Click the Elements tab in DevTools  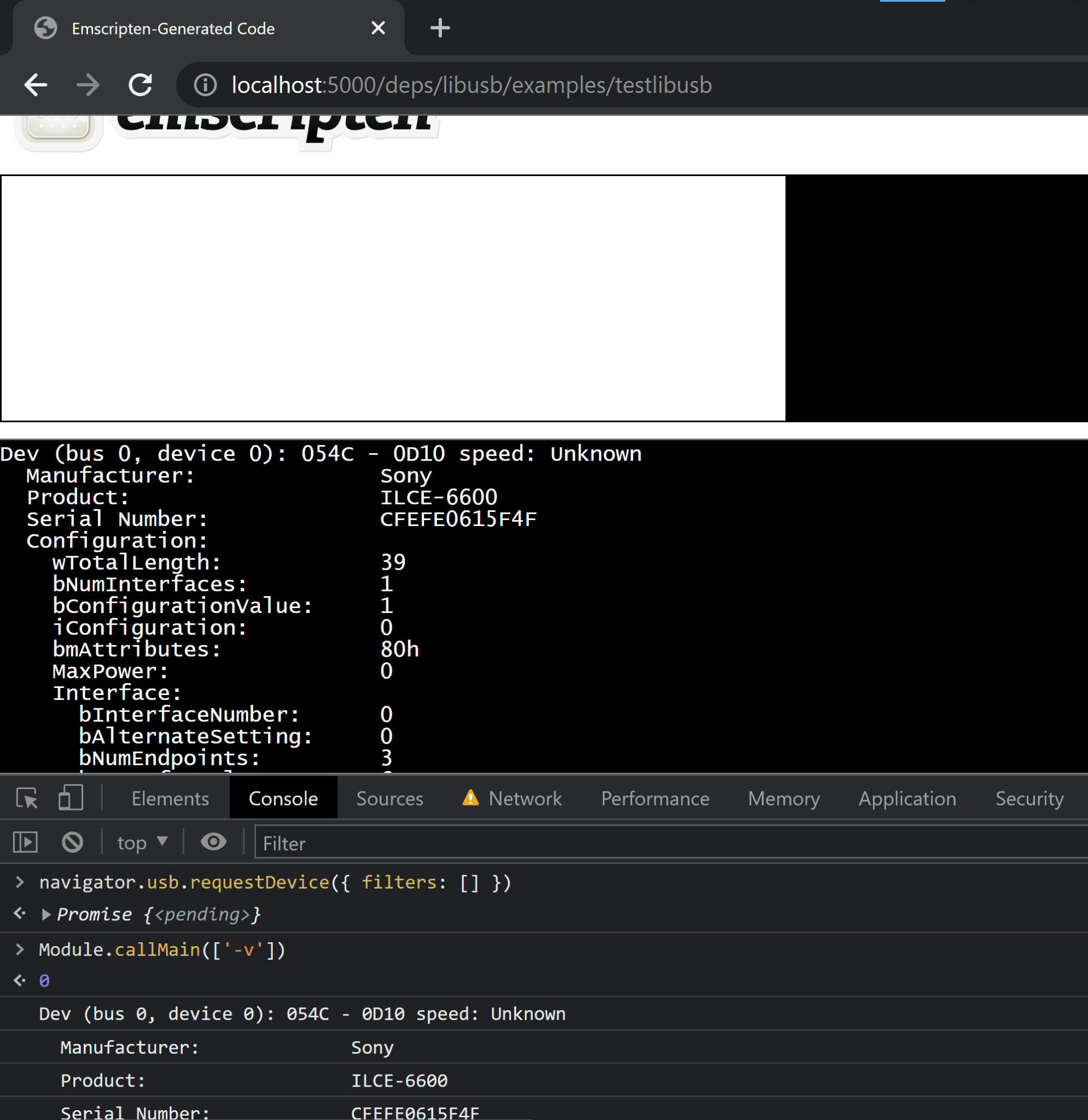coord(170,798)
